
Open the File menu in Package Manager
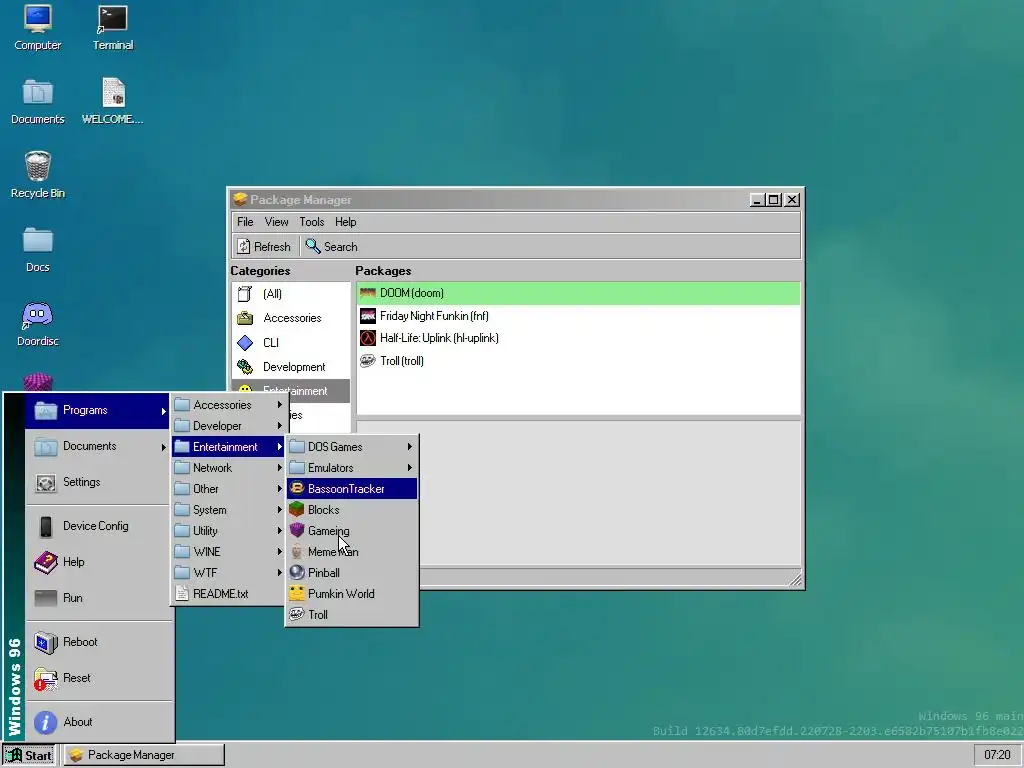tap(245, 222)
